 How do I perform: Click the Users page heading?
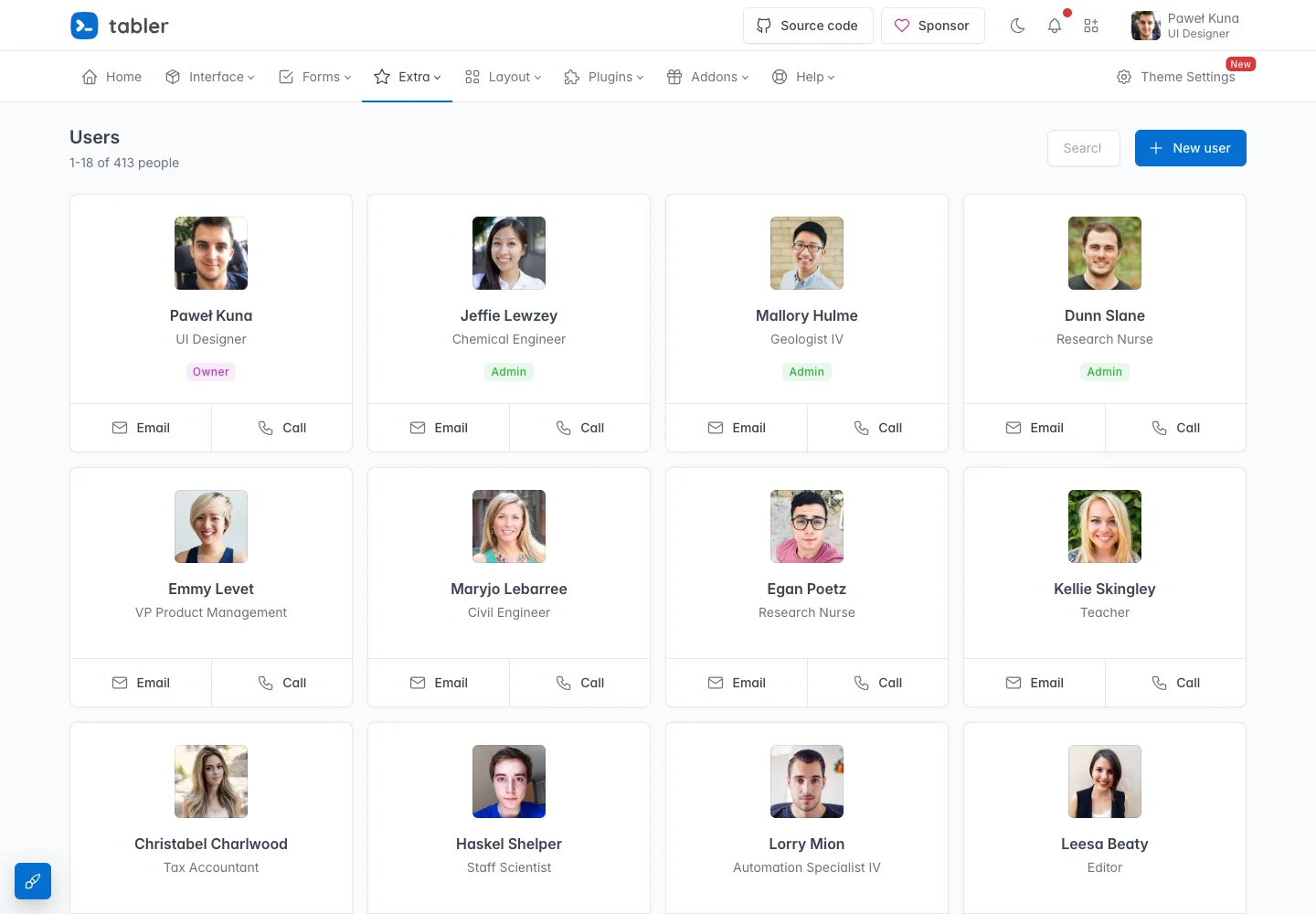point(95,137)
